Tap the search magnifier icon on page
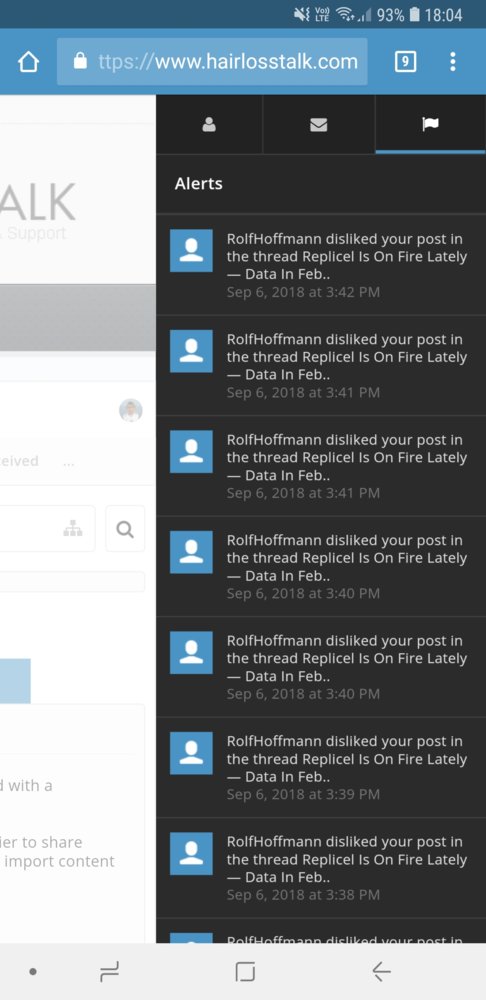Image resolution: width=486 pixels, height=1000 pixels. click(125, 529)
